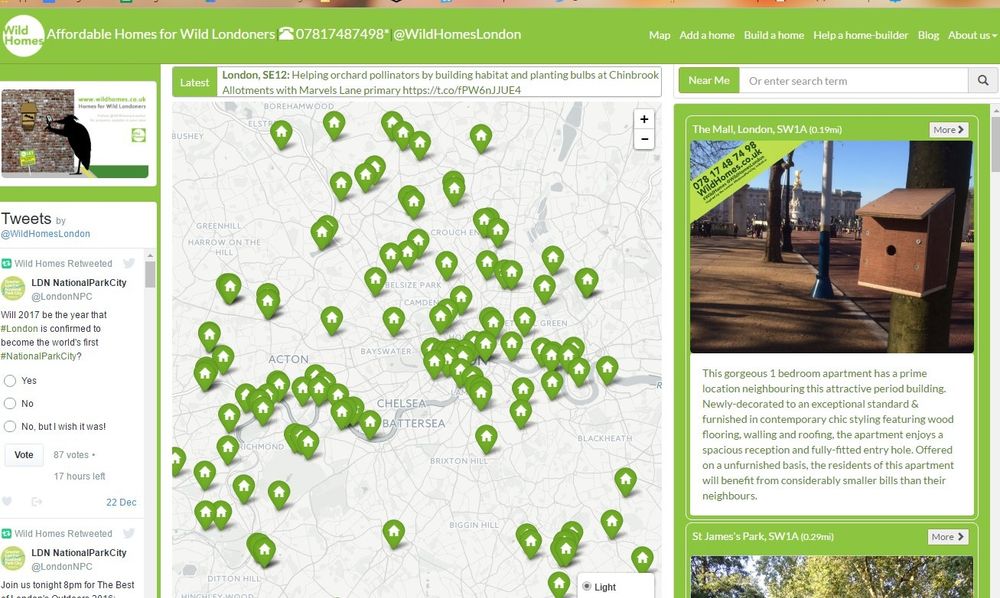Click the home marker left of Biggin Hill
Image resolution: width=1000 pixels, height=598 pixels.
pos(393,534)
